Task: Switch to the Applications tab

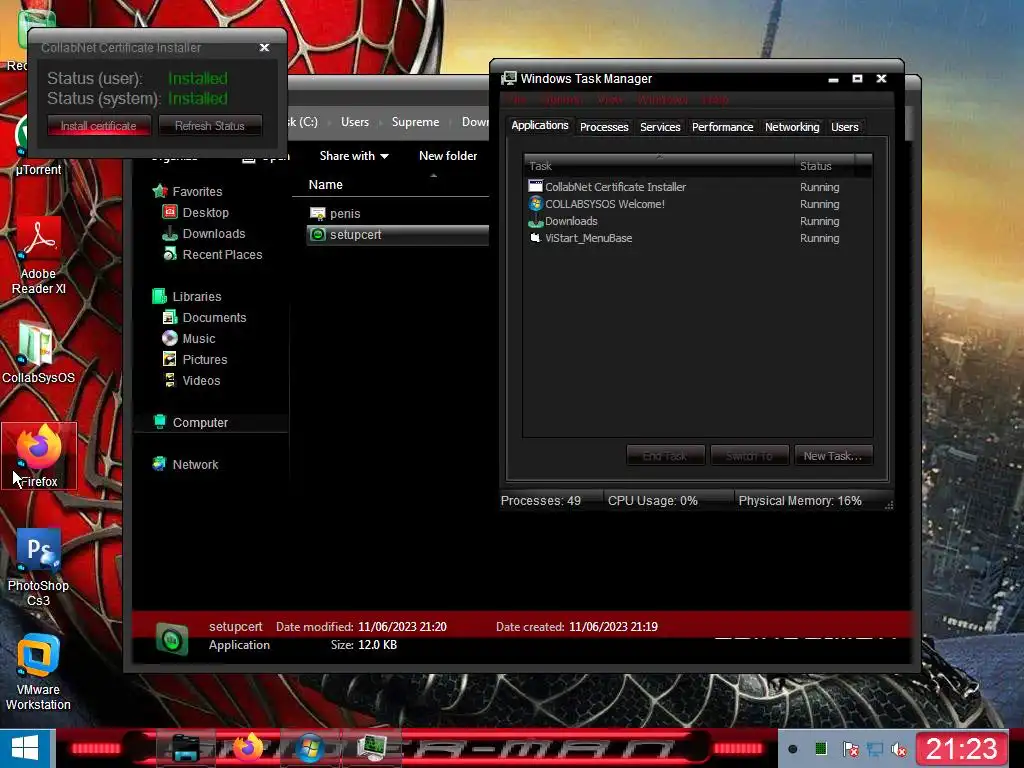Action: pyautogui.click(x=539, y=125)
